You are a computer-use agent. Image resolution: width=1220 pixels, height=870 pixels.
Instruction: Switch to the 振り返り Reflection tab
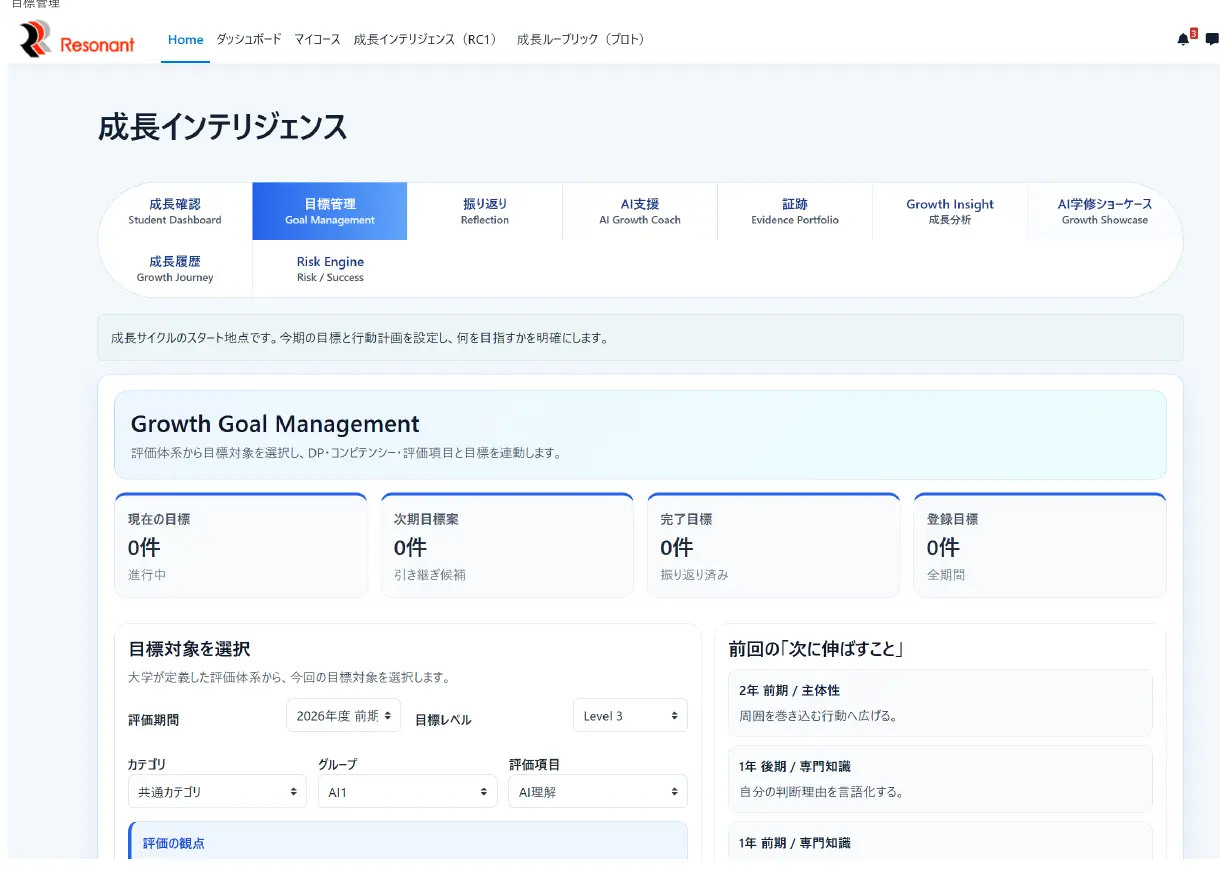485,211
